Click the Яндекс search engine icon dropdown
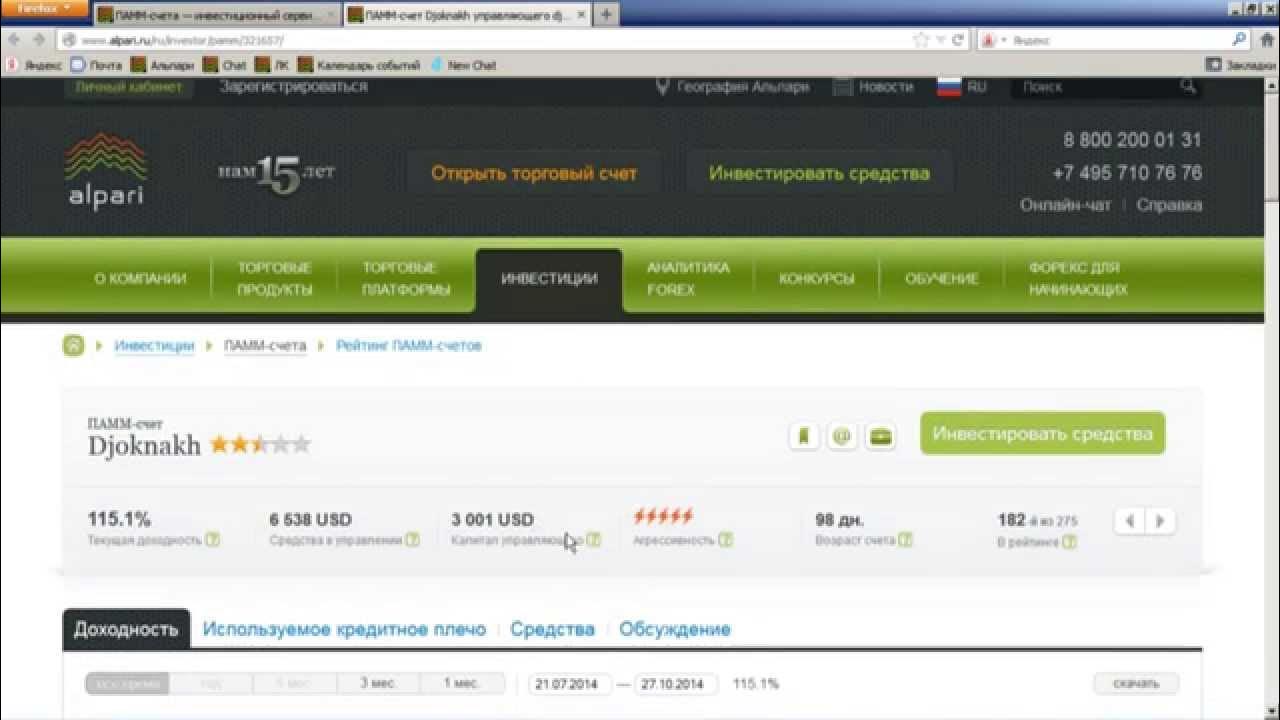This screenshot has width=1280, height=720. [x=993, y=40]
